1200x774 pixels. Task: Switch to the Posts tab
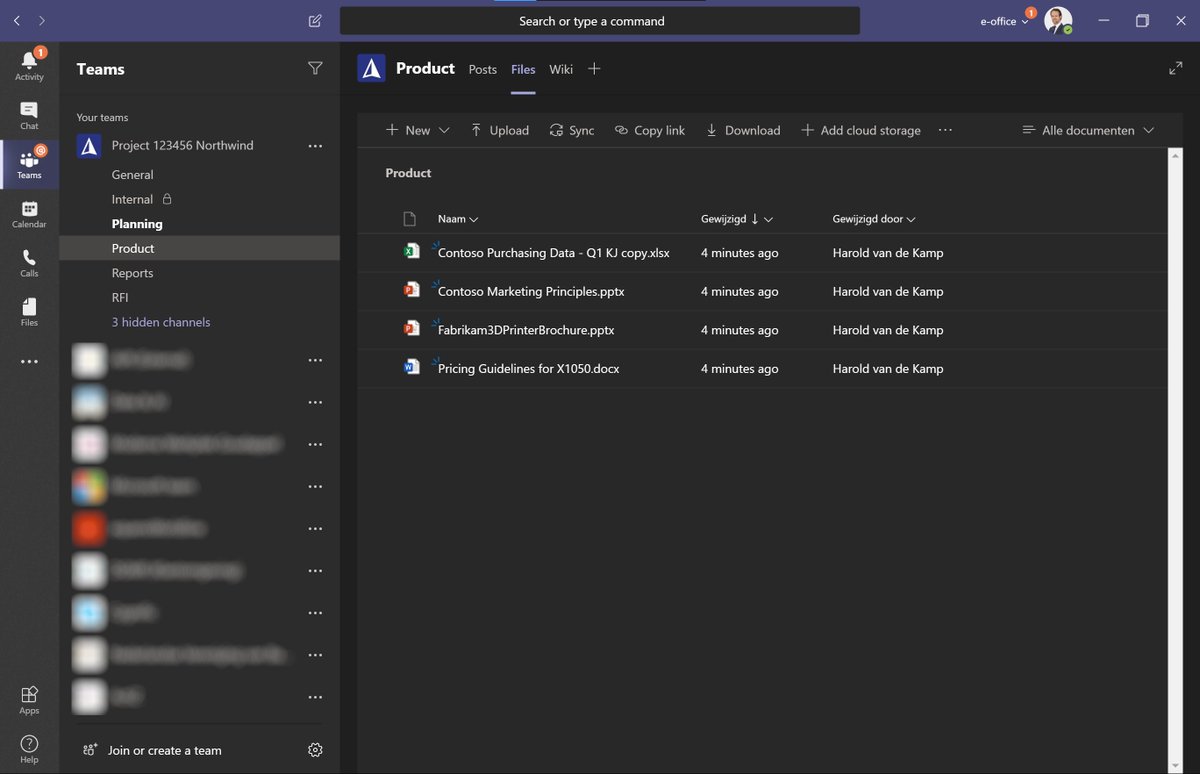tap(483, 69)
